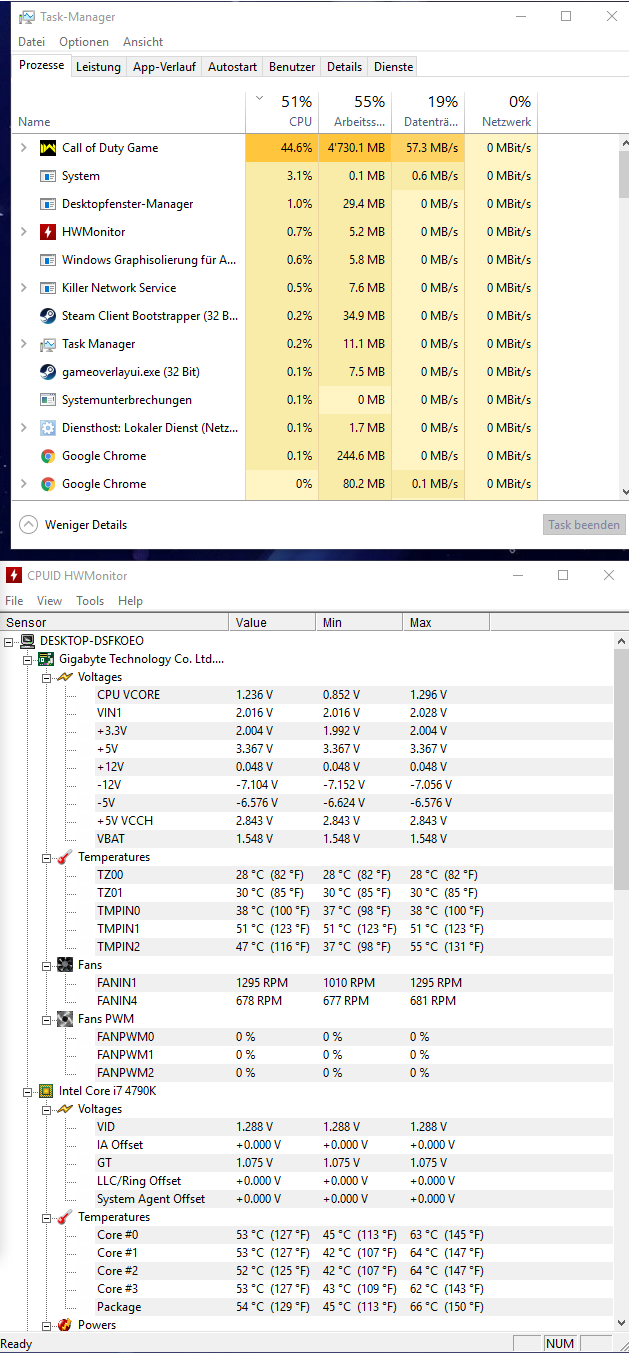Click the HWMonitor Max column header

(x=447, y=622)
